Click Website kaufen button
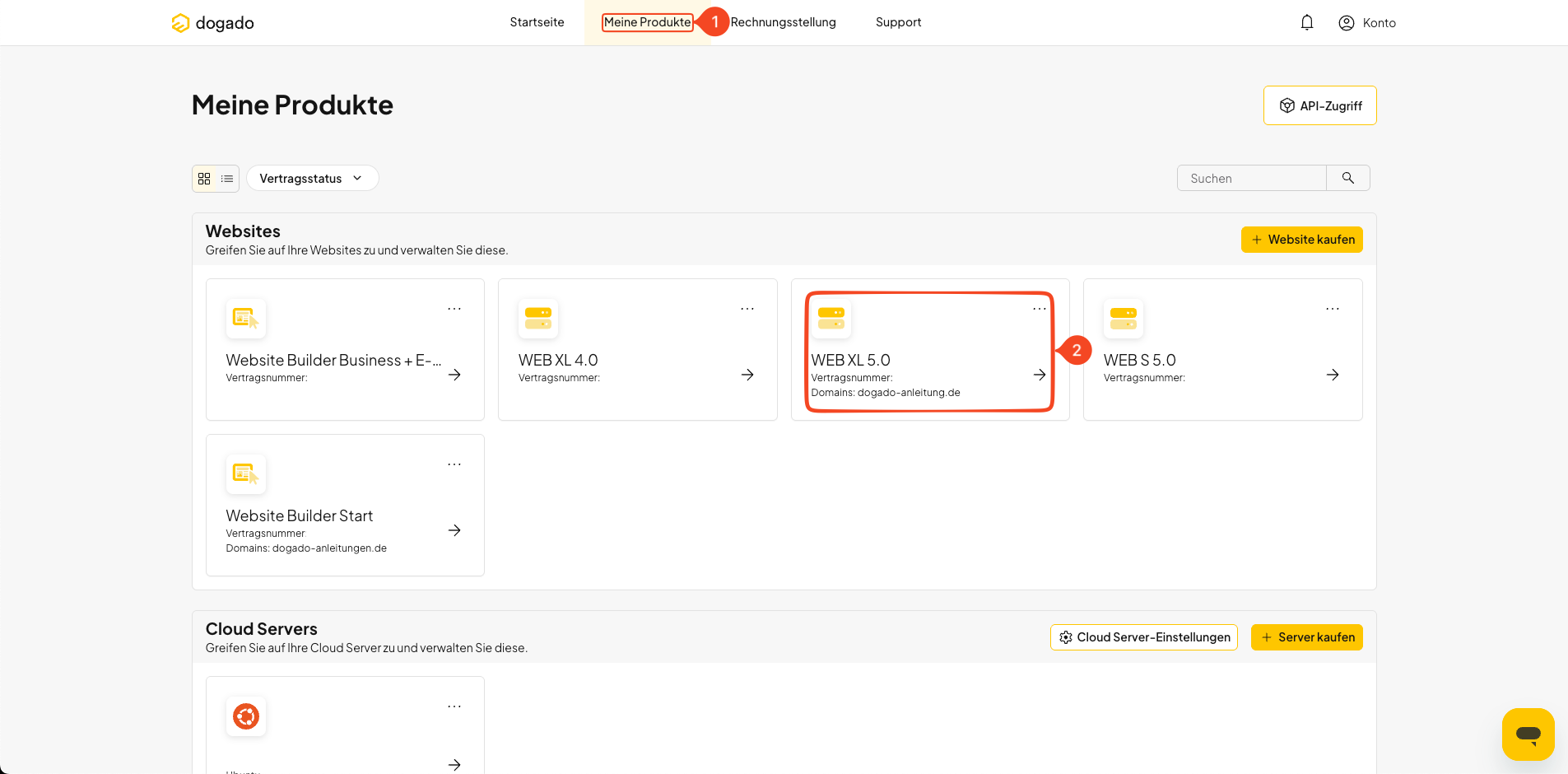Screen dimensions: 1568x774 [x=1302, y=240]
